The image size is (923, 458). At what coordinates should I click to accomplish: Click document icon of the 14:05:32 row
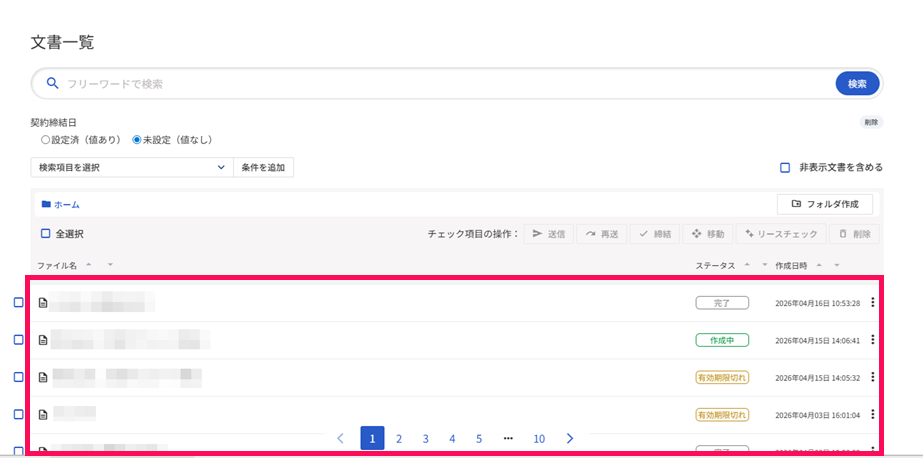[x=42, y=378]
